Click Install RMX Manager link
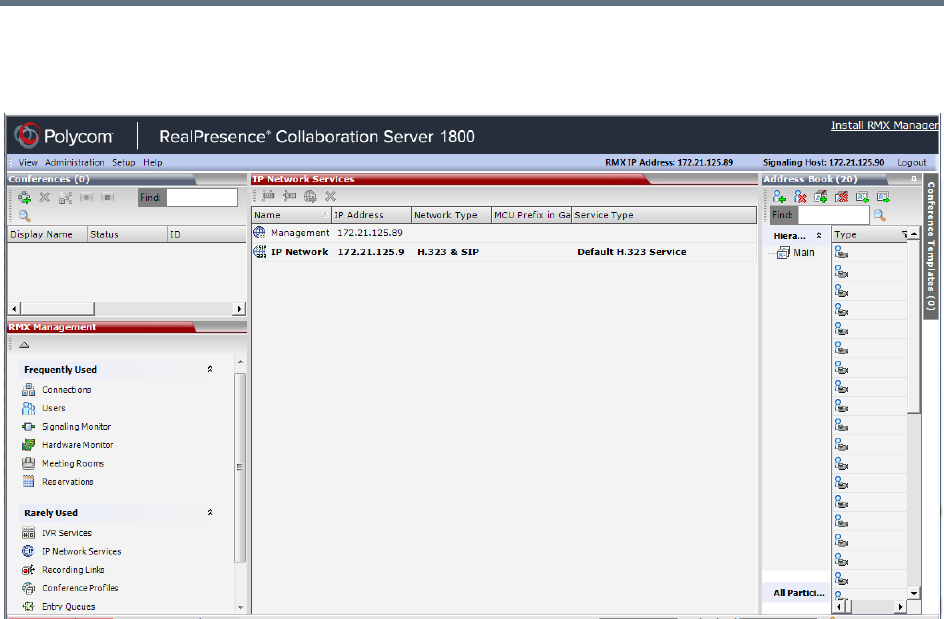This screenshot has height=619, width=944. click(884, 125)
